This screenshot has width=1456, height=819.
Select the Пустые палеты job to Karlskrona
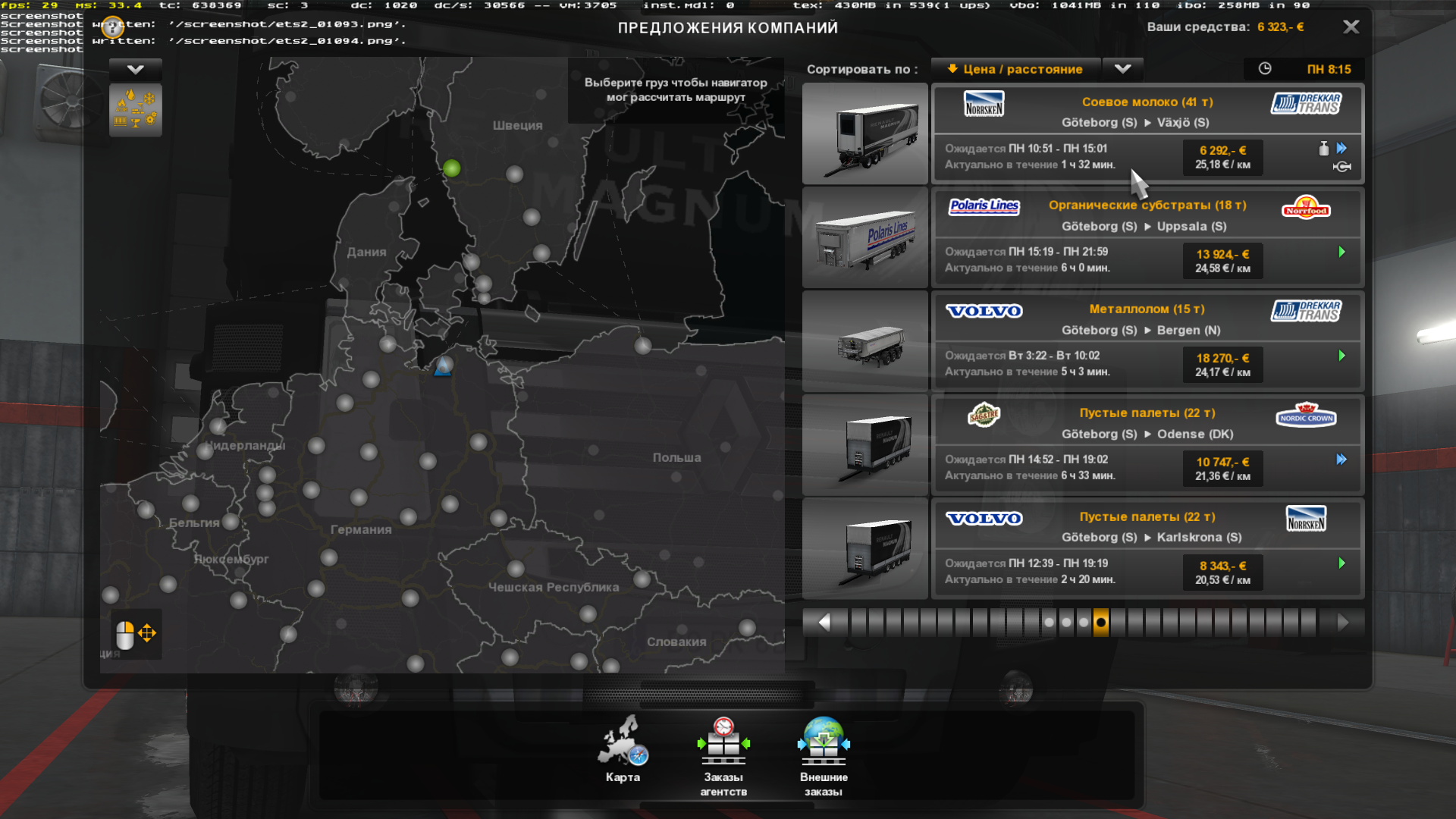point(1147,549)
